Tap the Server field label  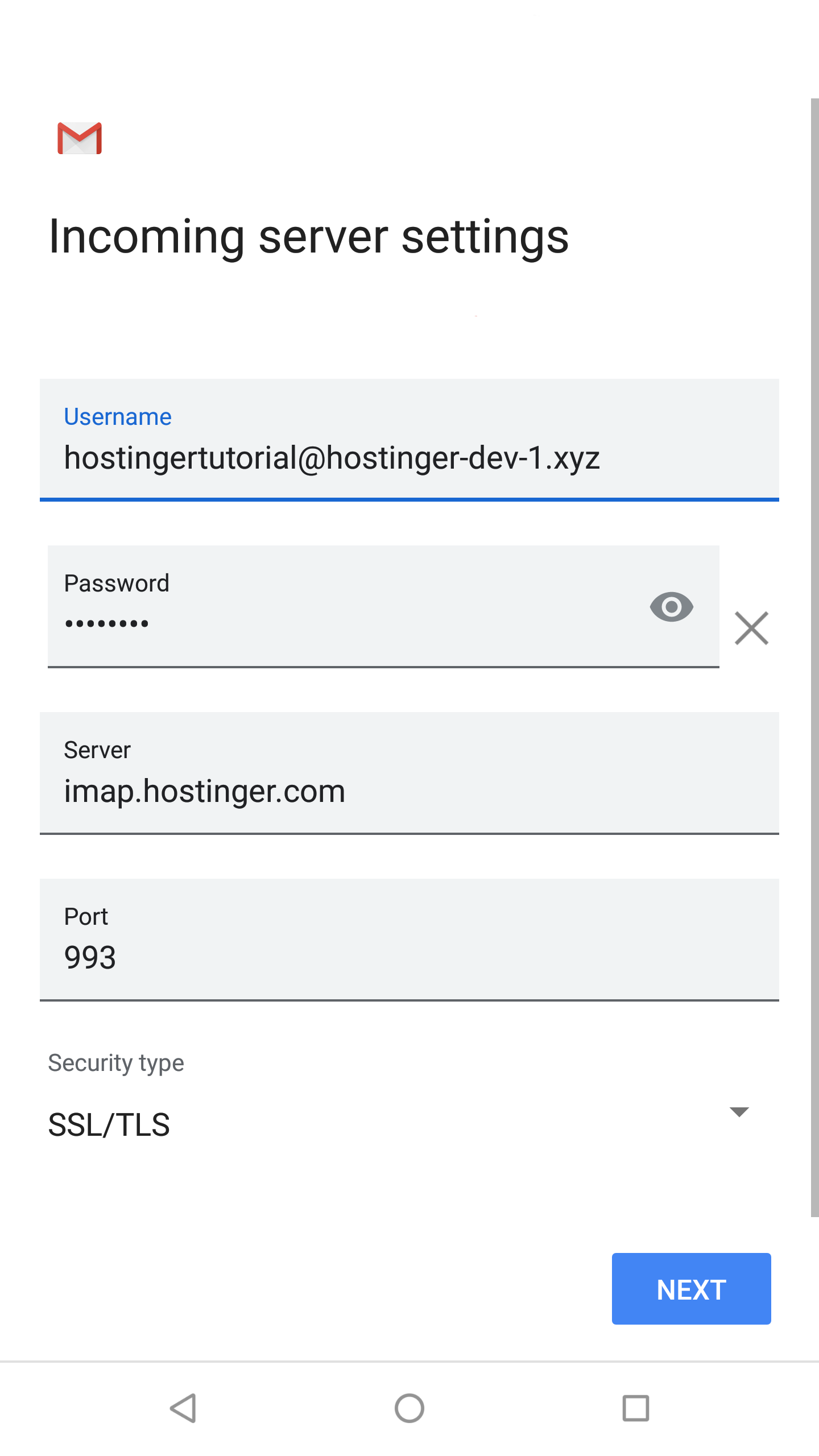point(97,750)
